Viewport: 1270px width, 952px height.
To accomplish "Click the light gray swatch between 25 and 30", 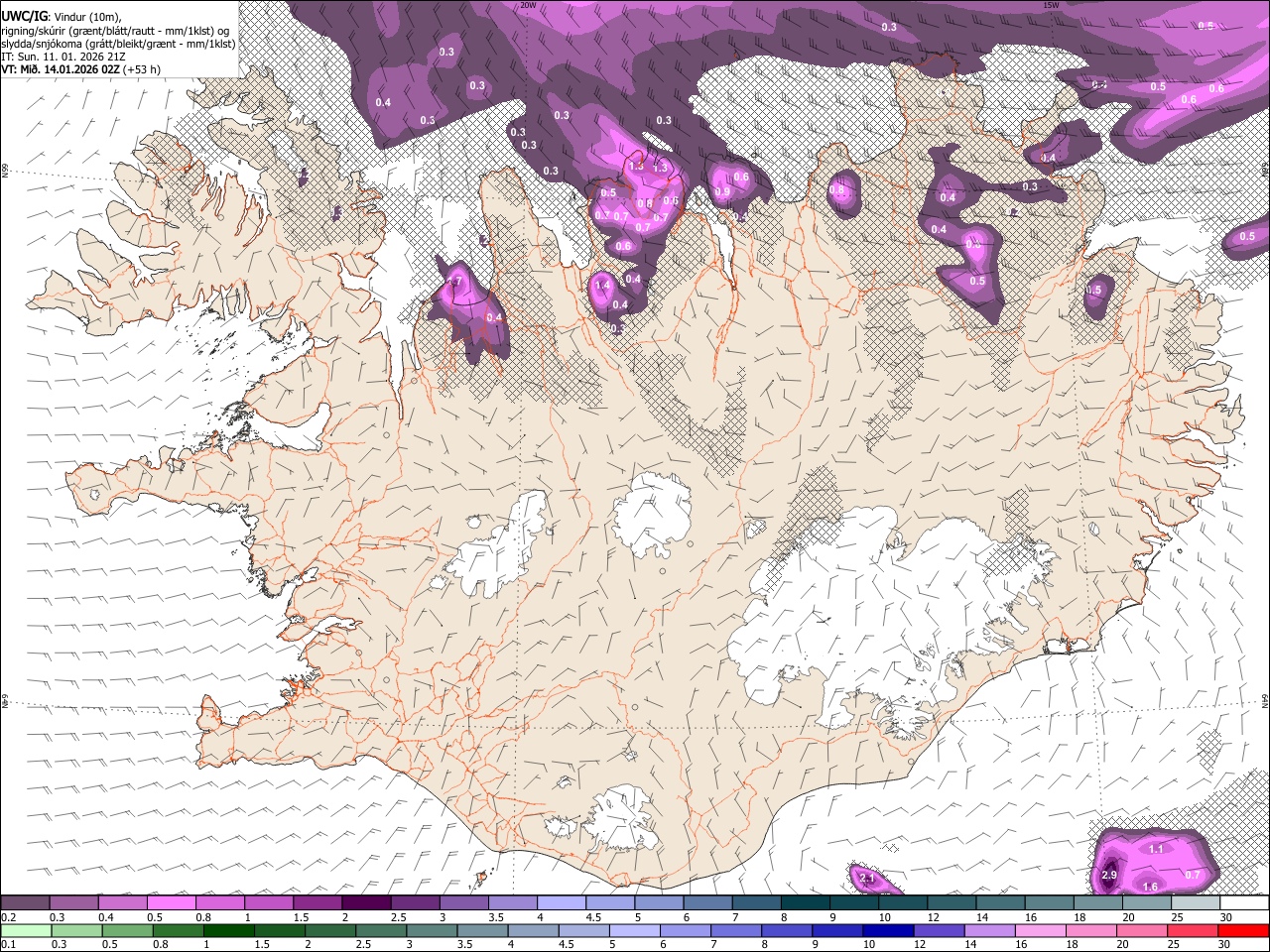I will [x=1195, y=902].
